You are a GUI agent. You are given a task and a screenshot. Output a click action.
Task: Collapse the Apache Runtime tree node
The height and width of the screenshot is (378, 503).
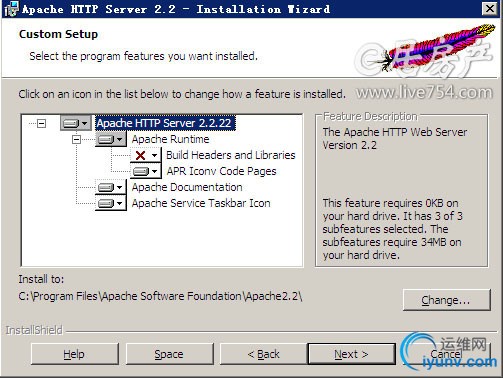click(x=76, y=139)
